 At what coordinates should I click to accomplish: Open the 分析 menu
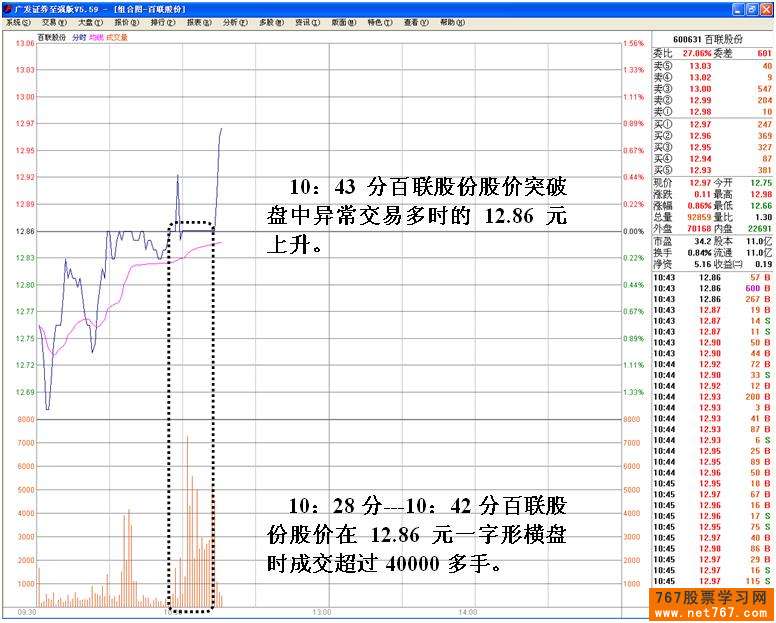235,23
